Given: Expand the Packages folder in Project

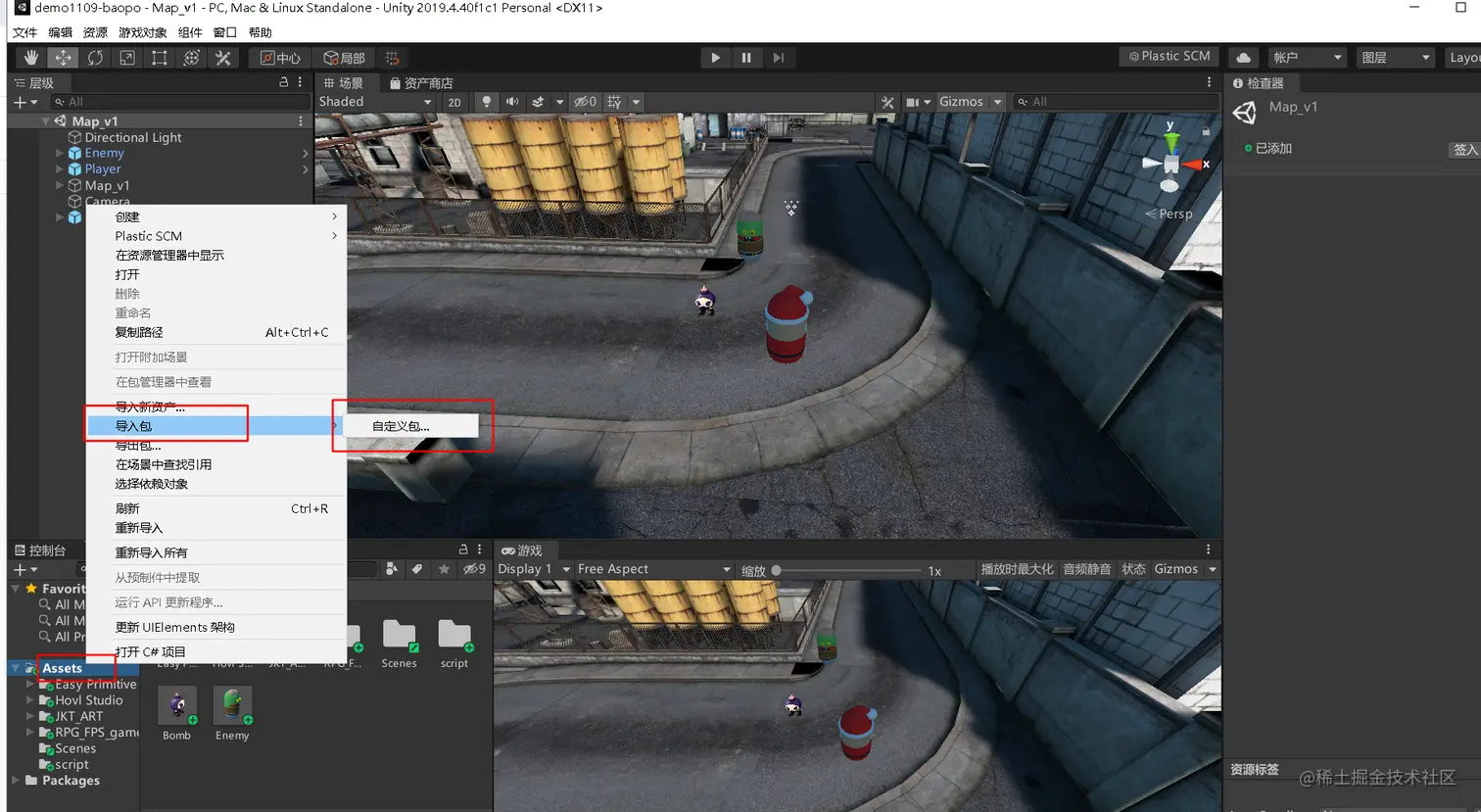Looking at the screenshot, I should pos(16,781).
